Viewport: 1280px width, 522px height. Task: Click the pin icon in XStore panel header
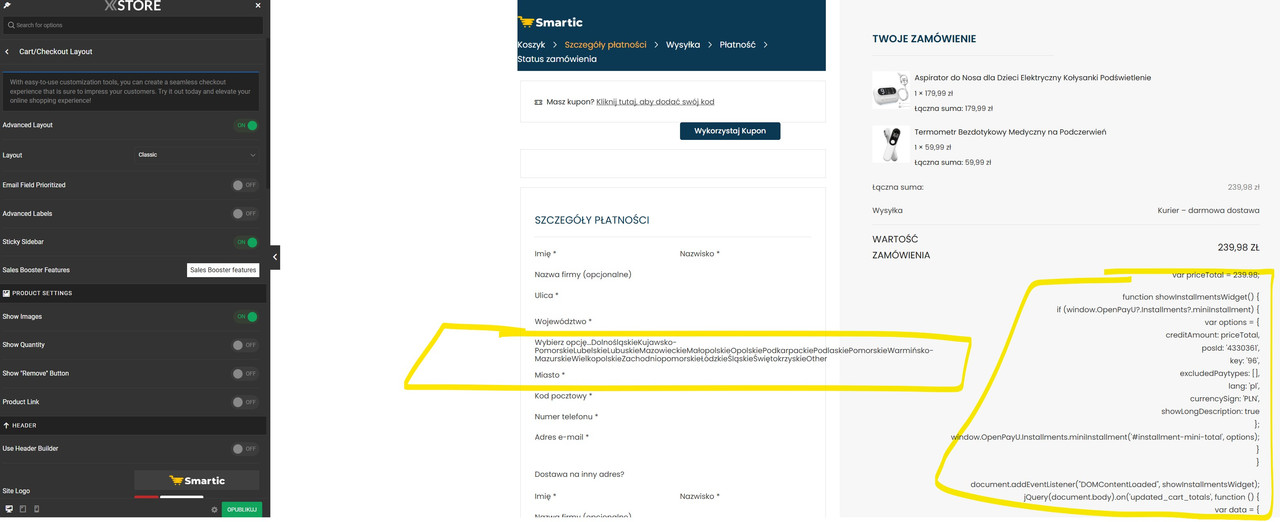7,5
